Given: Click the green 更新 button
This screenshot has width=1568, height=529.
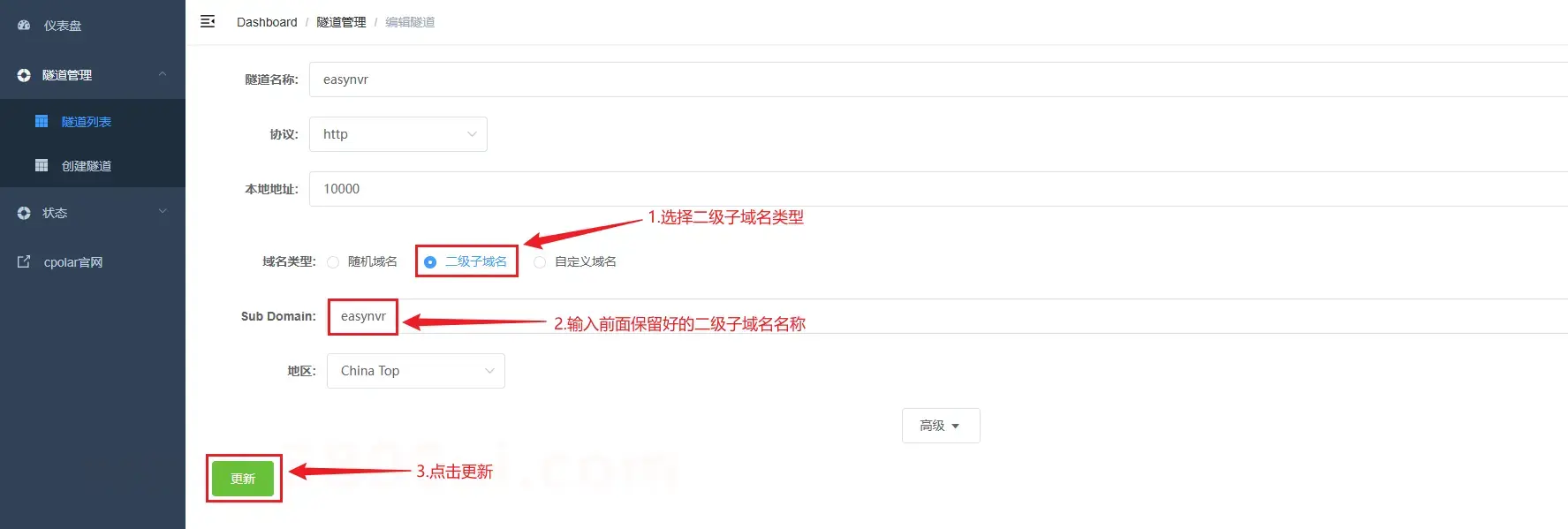Looking at the screenshot, I should point(243,479).
